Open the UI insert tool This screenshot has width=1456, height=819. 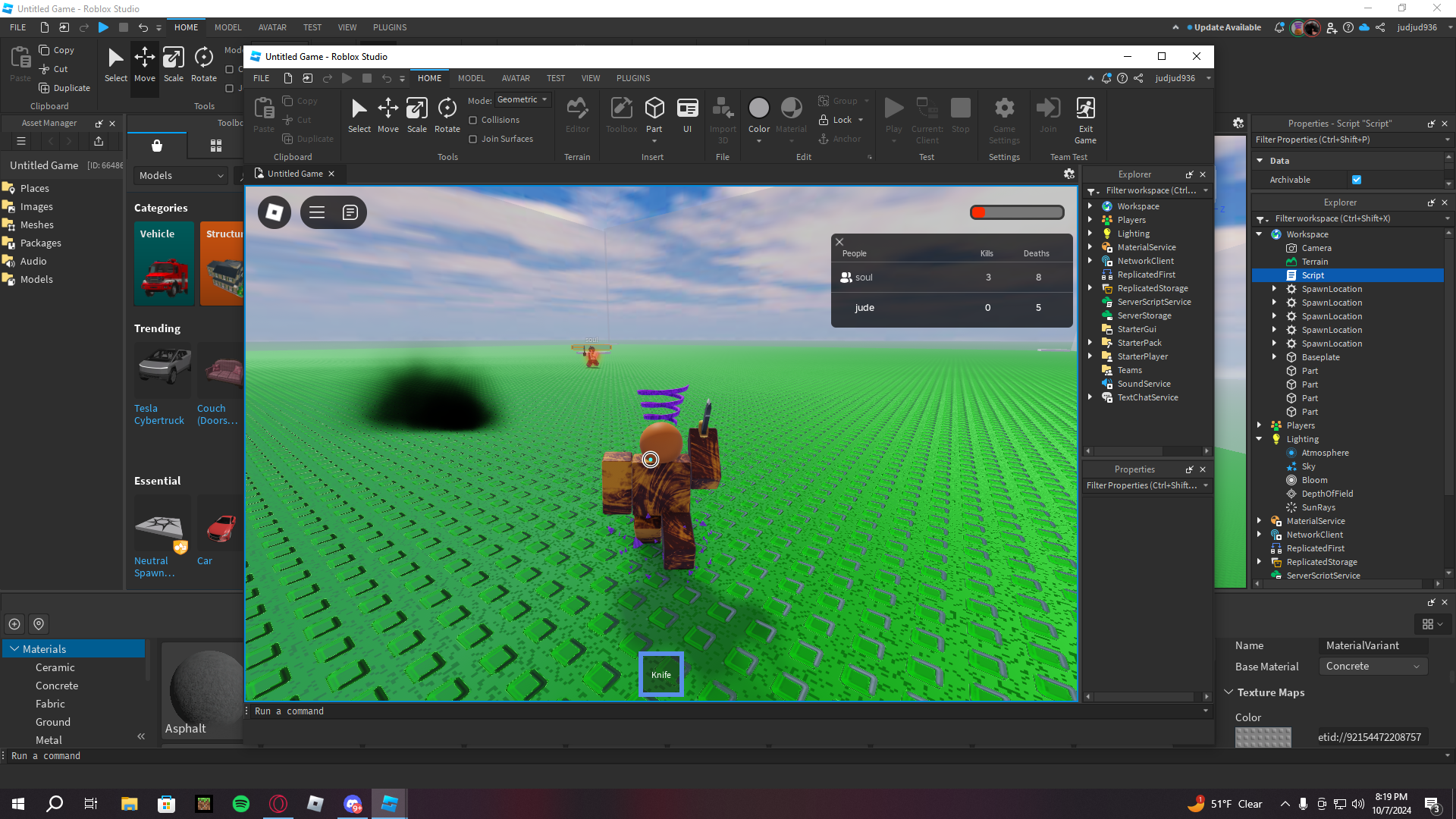click(687, 115)
